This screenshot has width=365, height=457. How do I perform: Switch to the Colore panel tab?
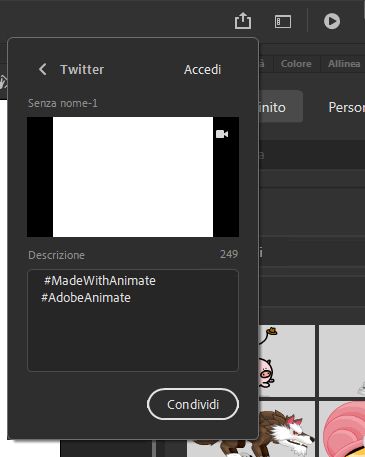pyautogui.click(x=296, y=63)
